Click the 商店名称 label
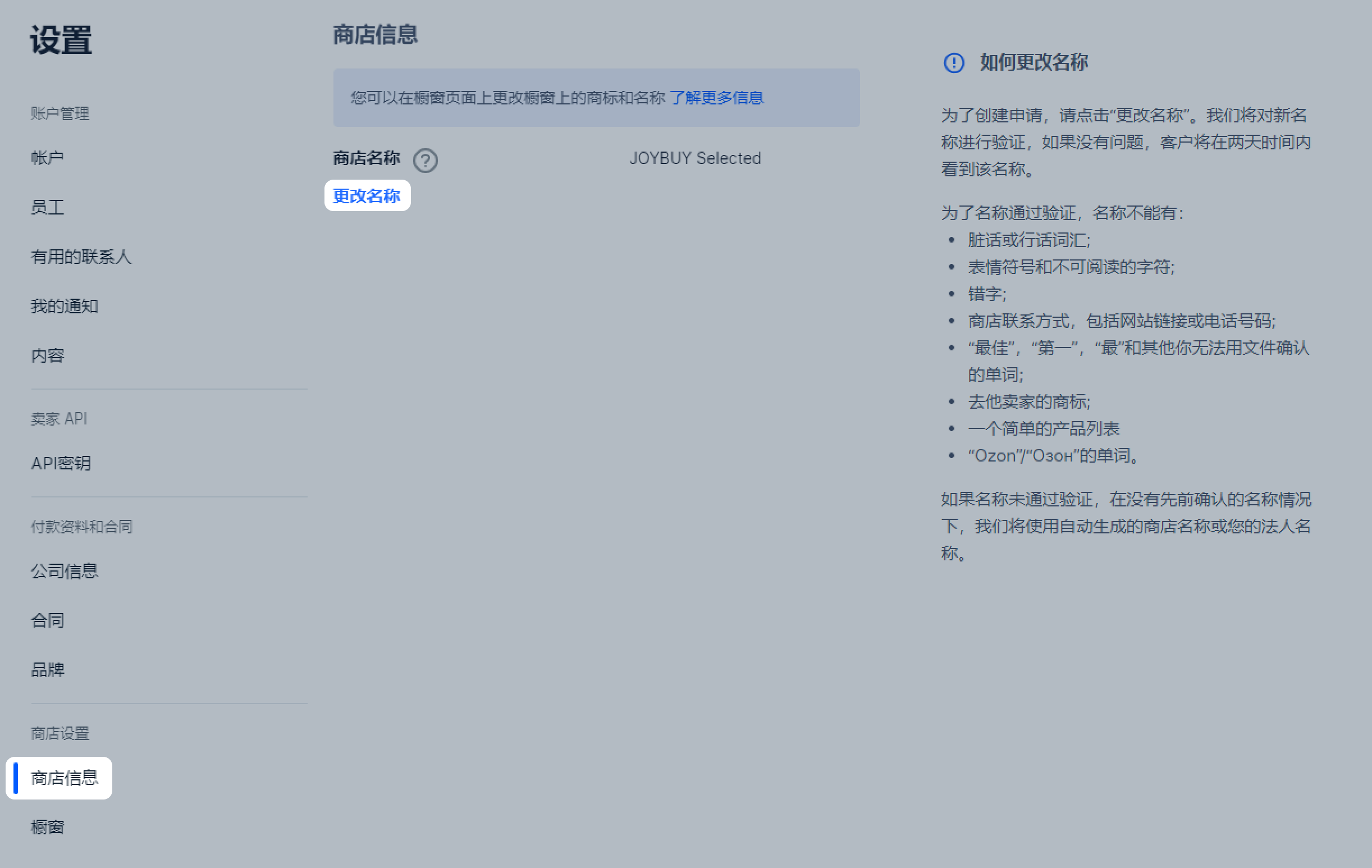Screen dimensions: 1372x868 point(367,158)
